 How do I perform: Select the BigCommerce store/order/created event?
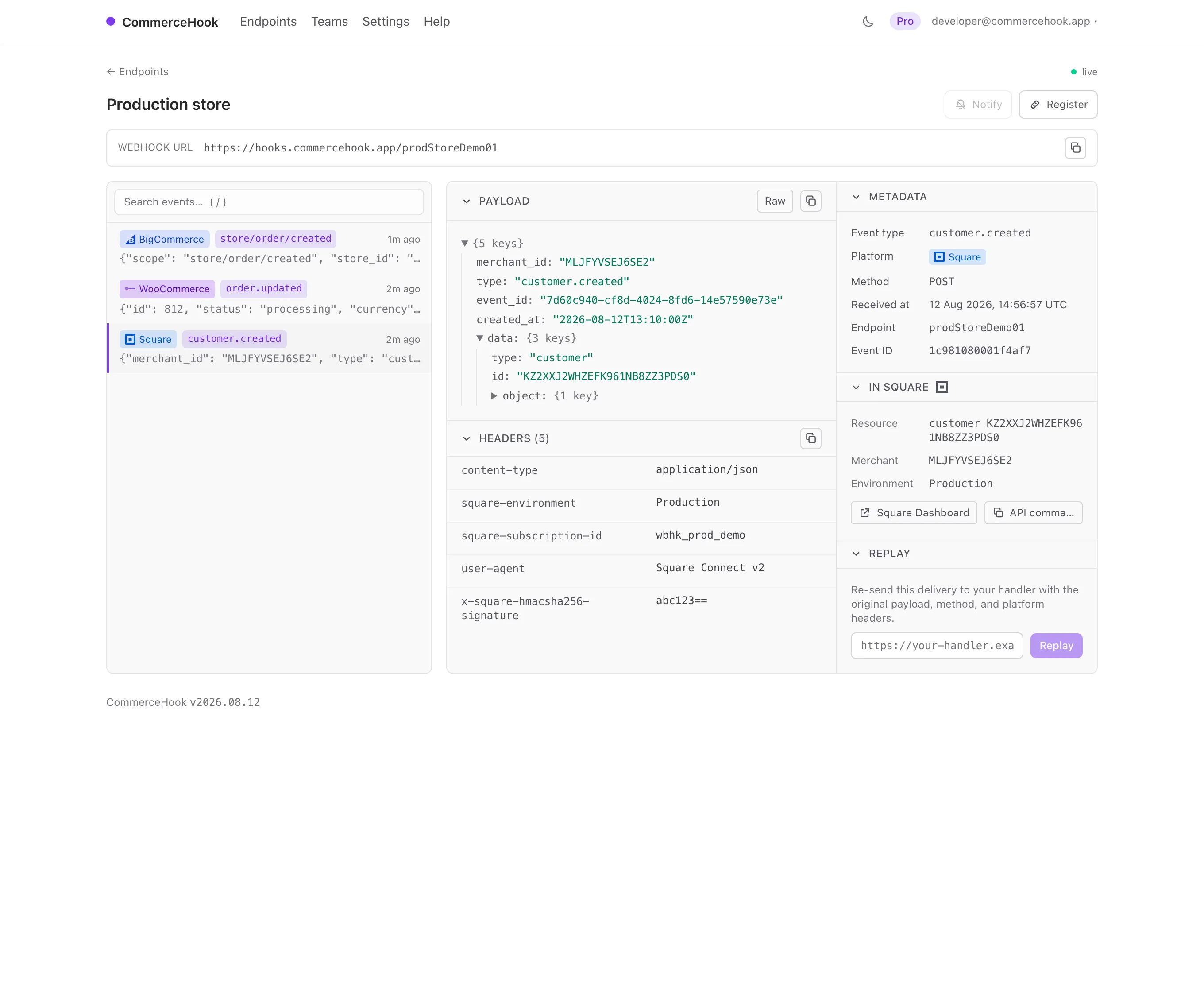[269, 248]
